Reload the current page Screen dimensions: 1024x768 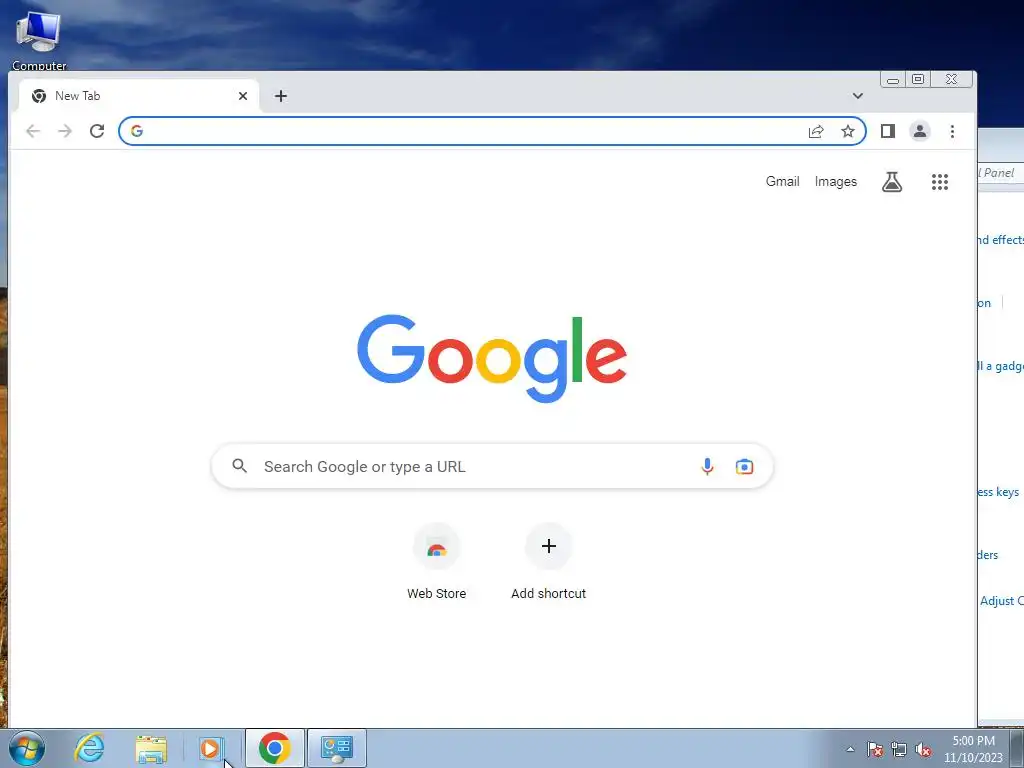[97, 131]
